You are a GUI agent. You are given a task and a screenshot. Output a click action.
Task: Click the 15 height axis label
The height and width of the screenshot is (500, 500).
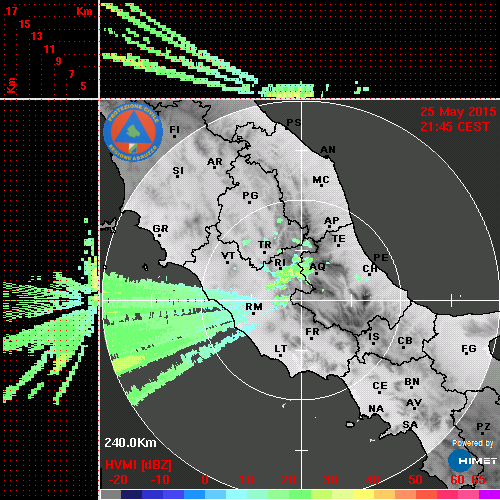point(24,24)
